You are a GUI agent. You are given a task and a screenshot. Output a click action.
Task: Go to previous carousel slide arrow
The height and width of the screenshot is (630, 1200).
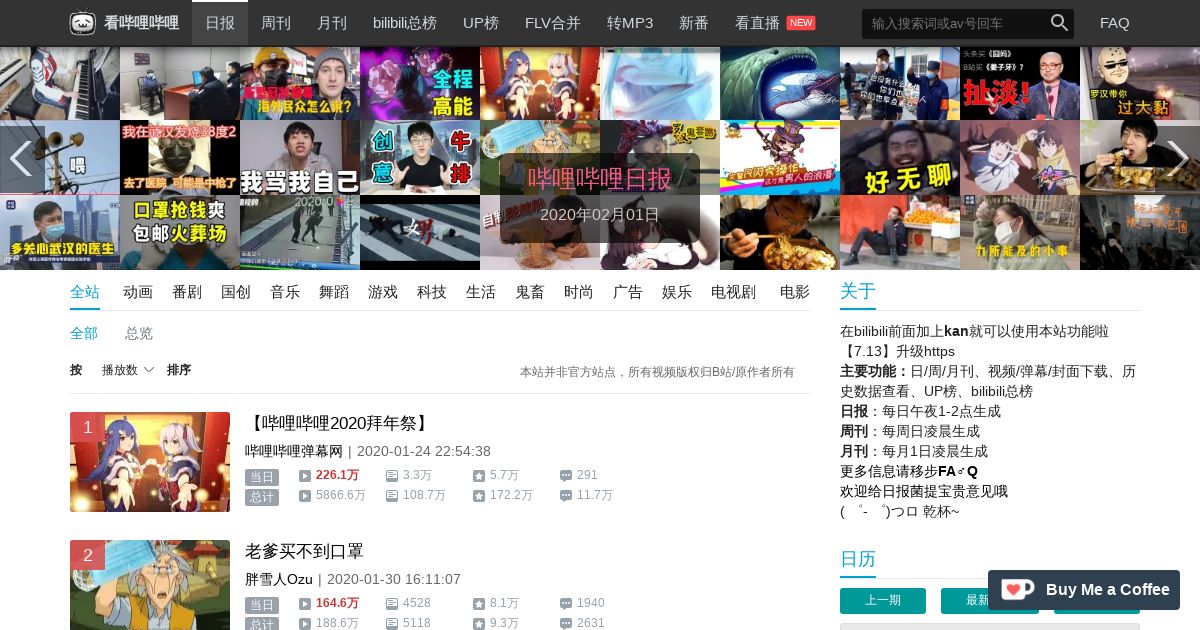tap(20, 158)
